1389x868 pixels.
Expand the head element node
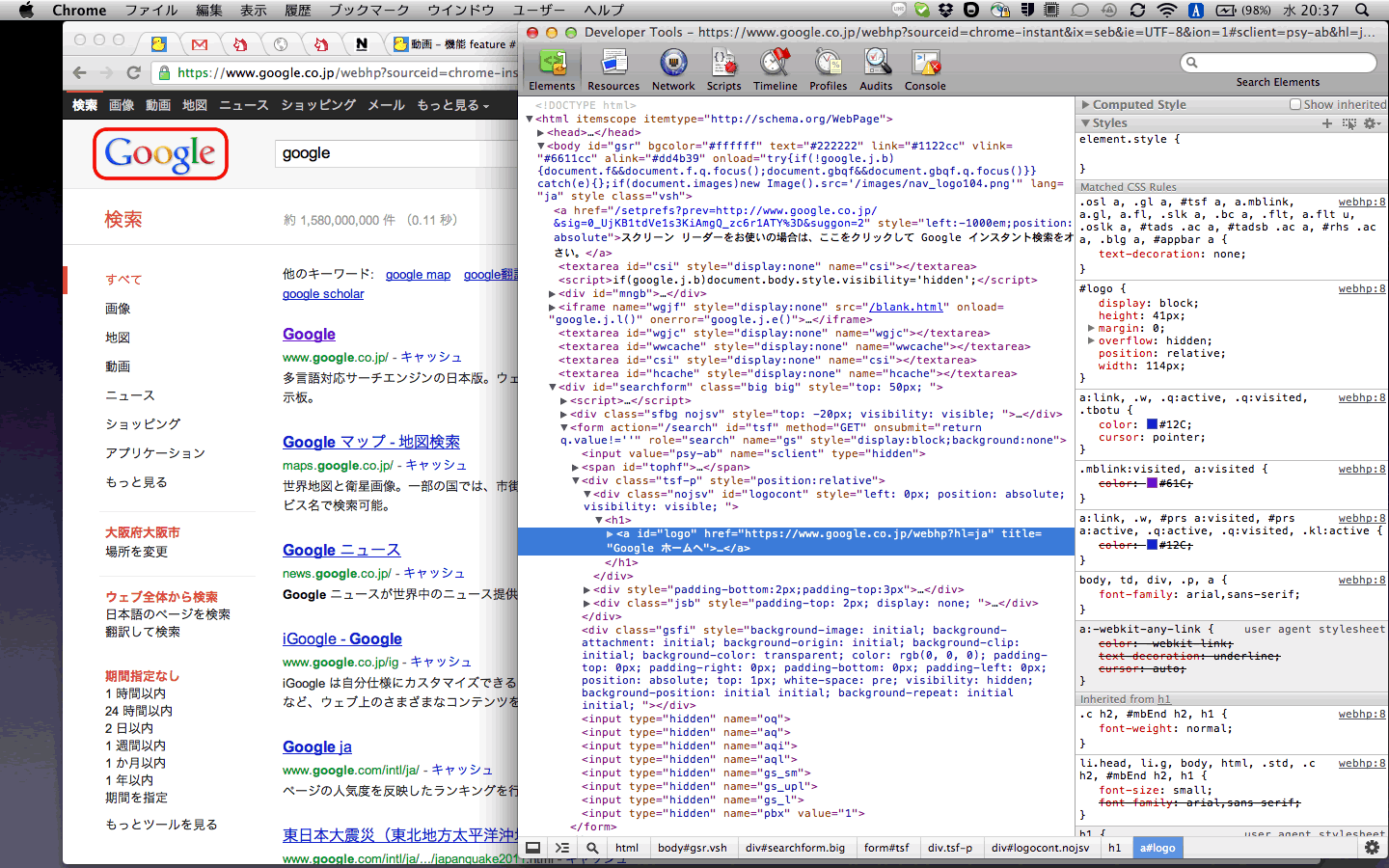click(541, 132)
